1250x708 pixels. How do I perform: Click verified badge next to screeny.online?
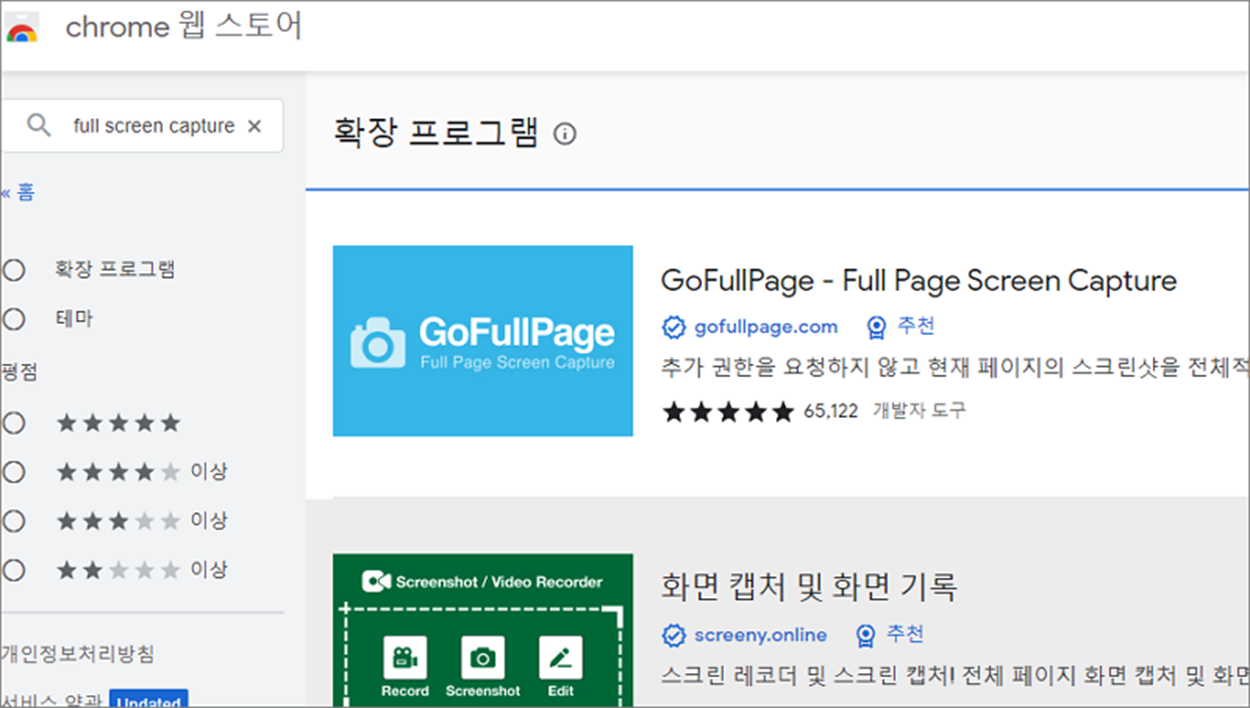coord(674,635)
